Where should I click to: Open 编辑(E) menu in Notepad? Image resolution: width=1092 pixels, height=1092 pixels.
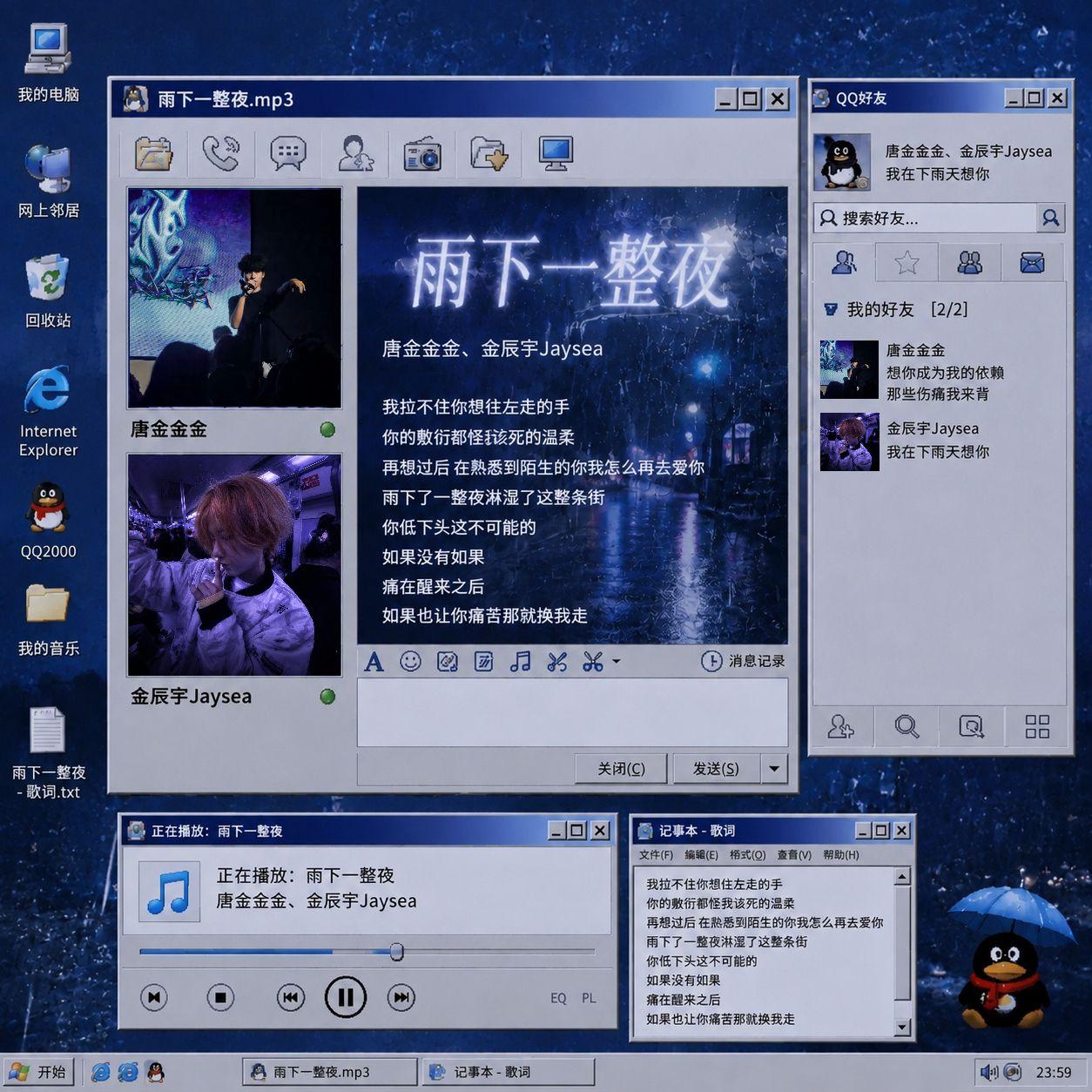701,855
